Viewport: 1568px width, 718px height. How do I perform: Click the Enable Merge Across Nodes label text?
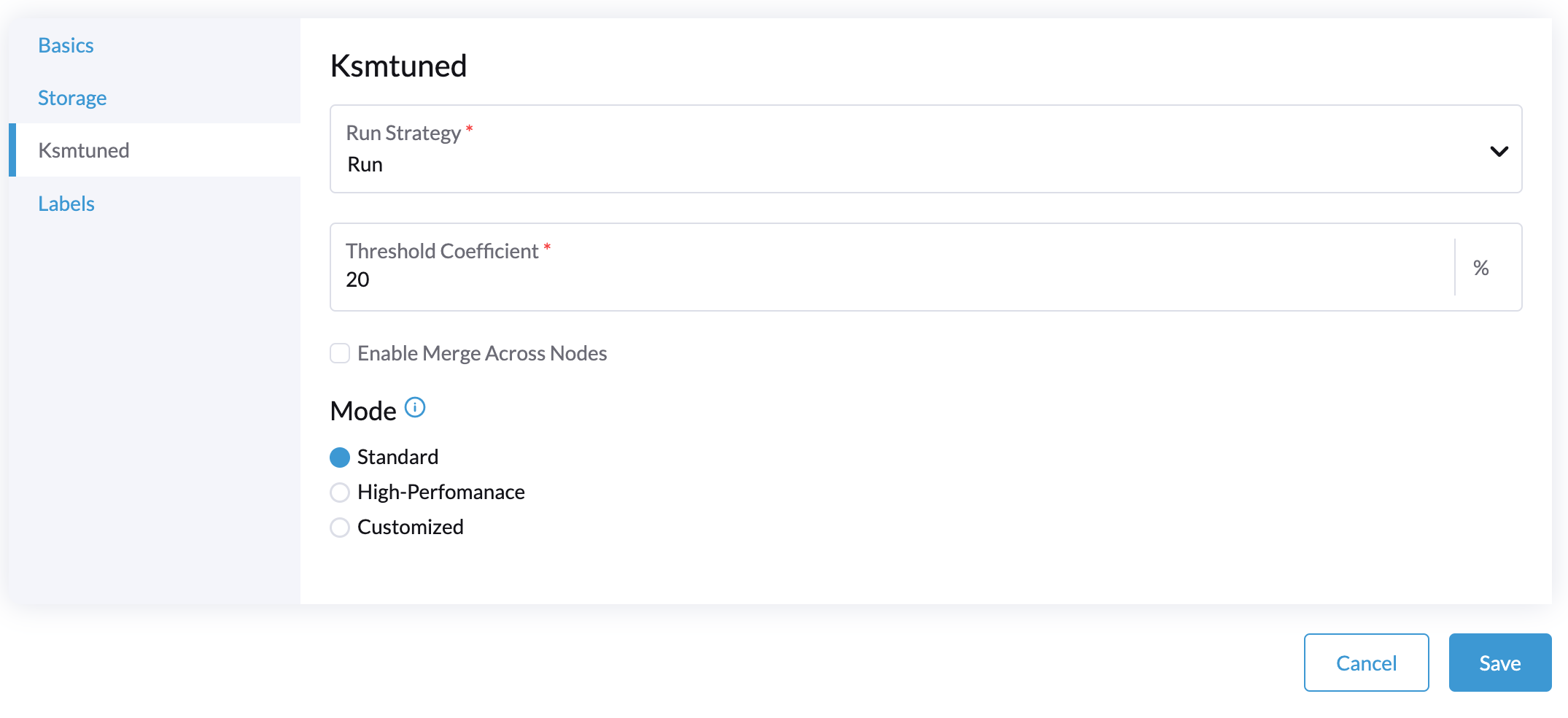tap(482, 353)
